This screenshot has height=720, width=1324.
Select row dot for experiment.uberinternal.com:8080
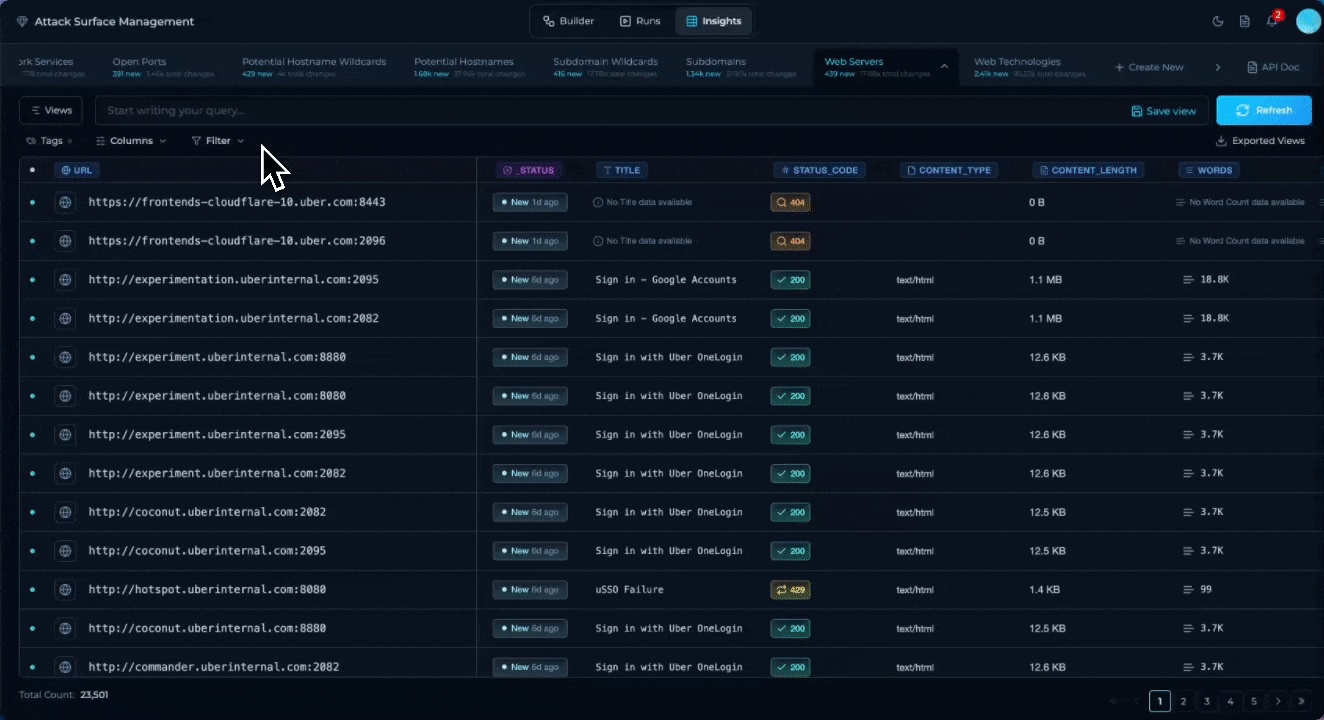click(x=32, y=396)
